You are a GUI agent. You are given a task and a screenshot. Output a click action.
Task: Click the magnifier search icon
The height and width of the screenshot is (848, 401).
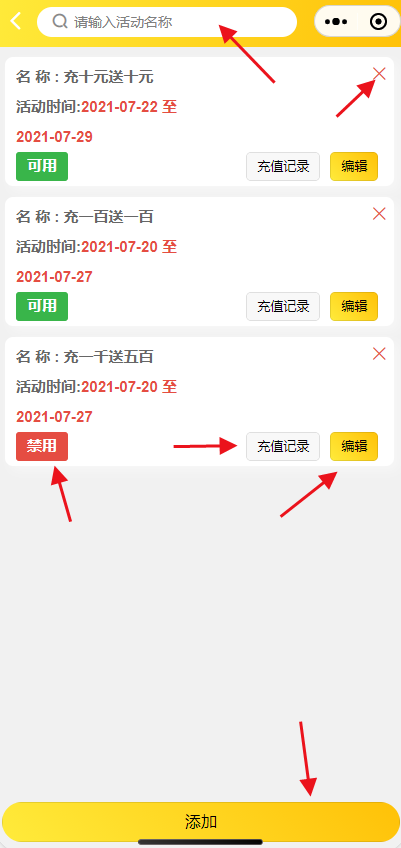point(60,22)
